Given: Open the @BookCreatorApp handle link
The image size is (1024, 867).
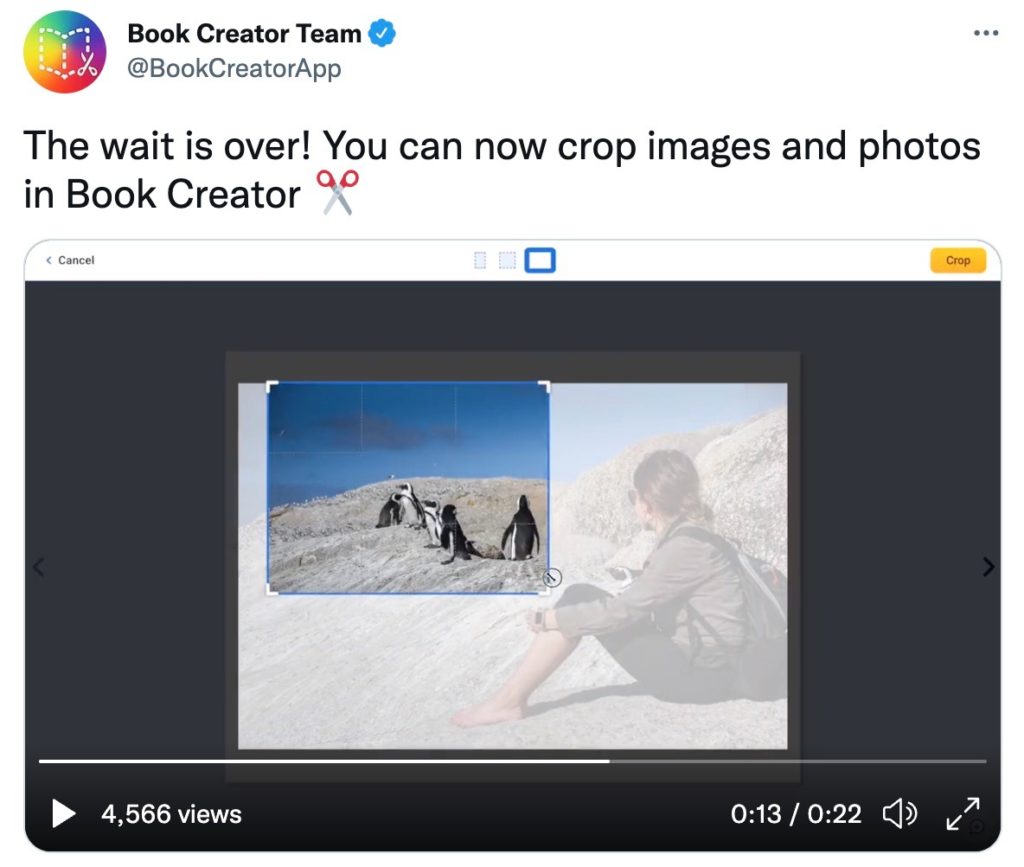Looking at the screenshot, I should pos(234,68).
